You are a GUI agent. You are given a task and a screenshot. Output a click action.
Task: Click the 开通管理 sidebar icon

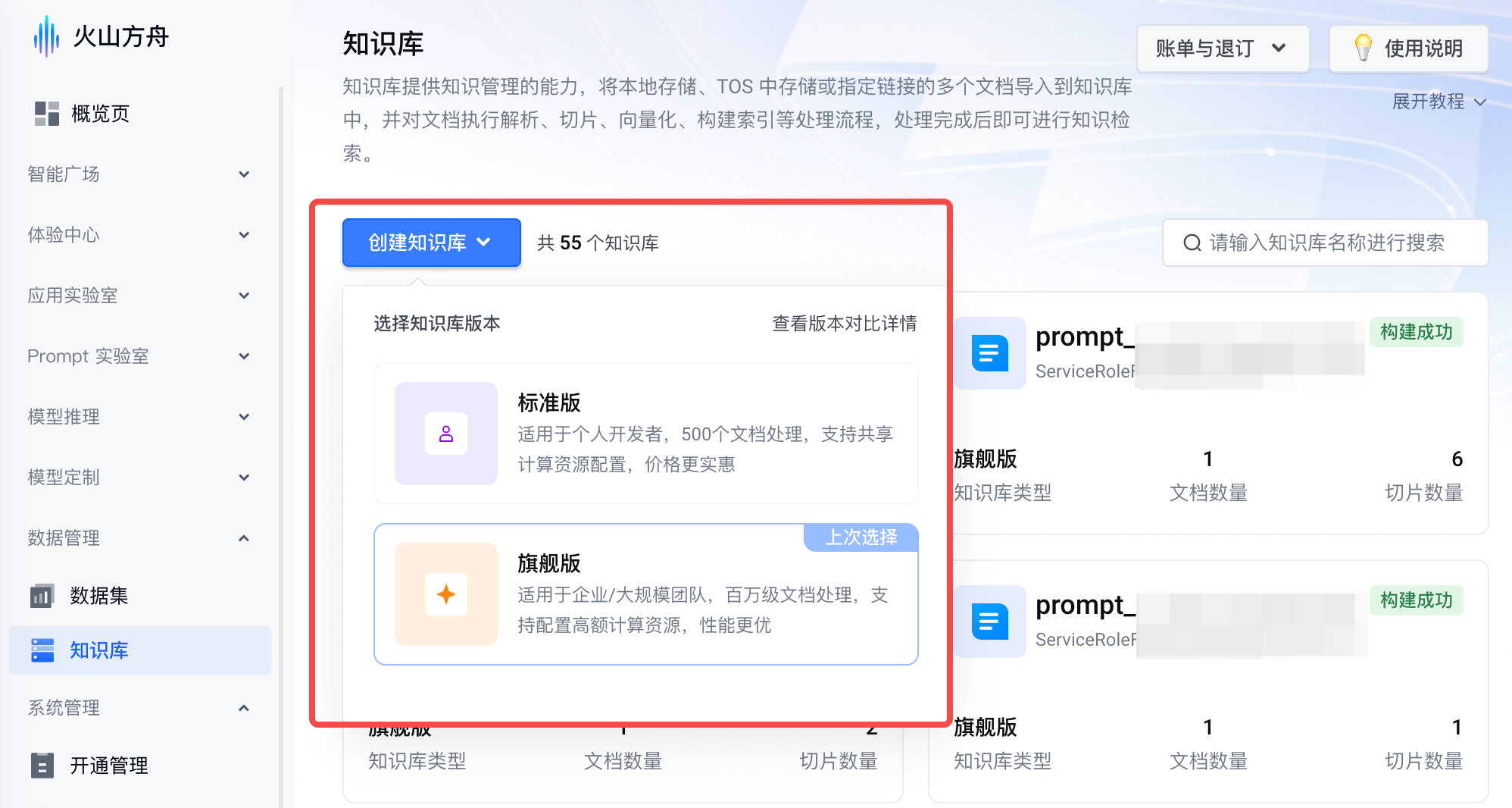pyautogui.click(x=42, y=766)
